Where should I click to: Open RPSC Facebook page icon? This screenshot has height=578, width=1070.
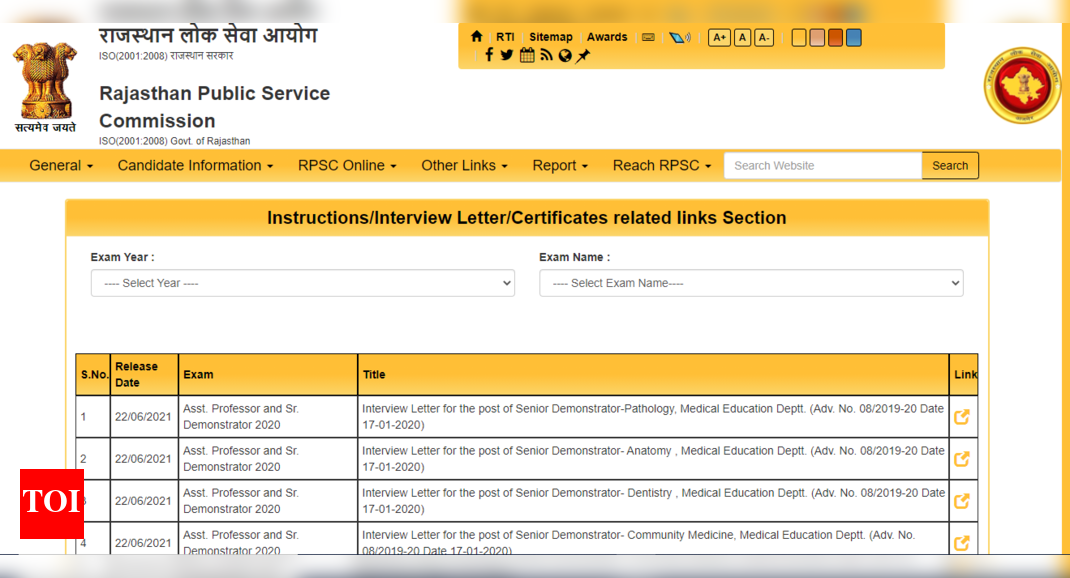click(x=489, y=55)
